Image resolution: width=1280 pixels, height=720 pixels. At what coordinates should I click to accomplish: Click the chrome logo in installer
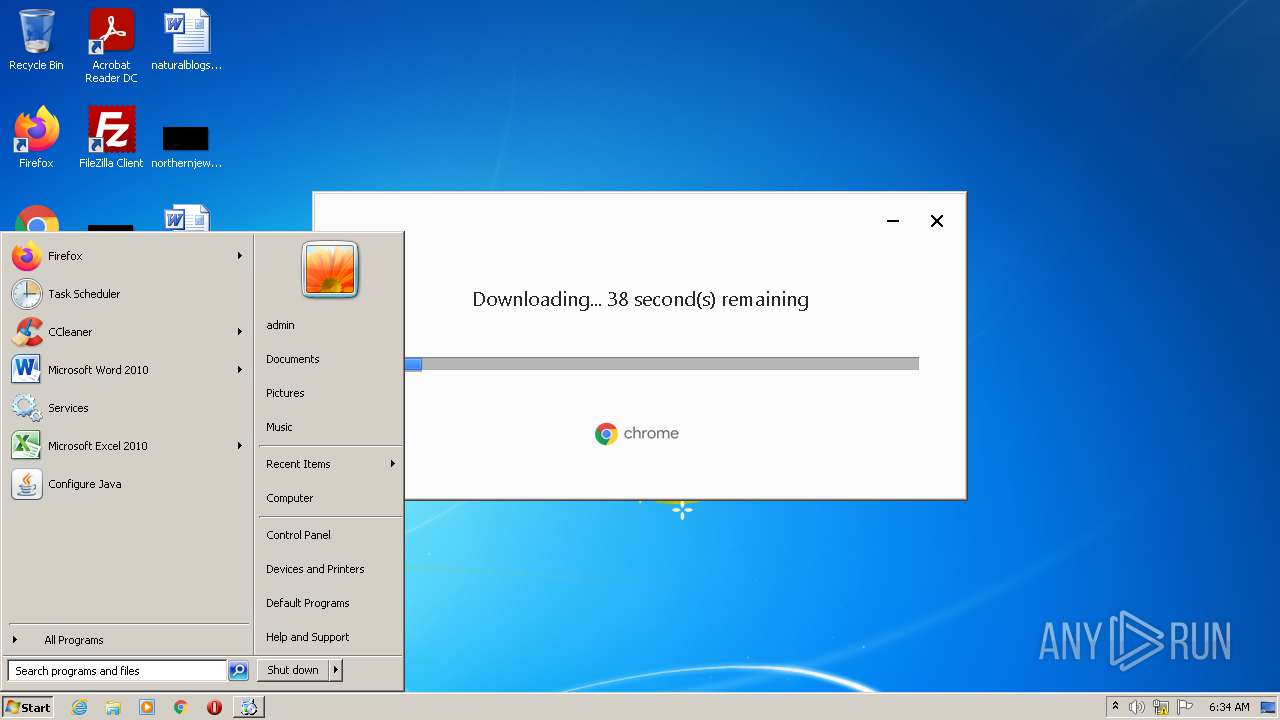(x=637, y=433)
